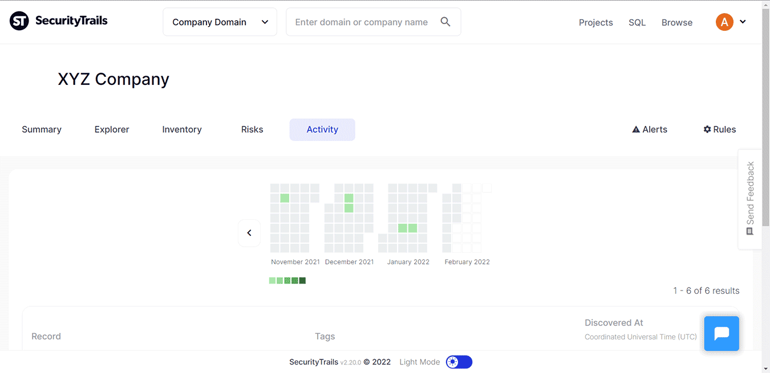Go to previous months in calendar
The height and width of the screenshot is (373, 770).
[249, 233]
